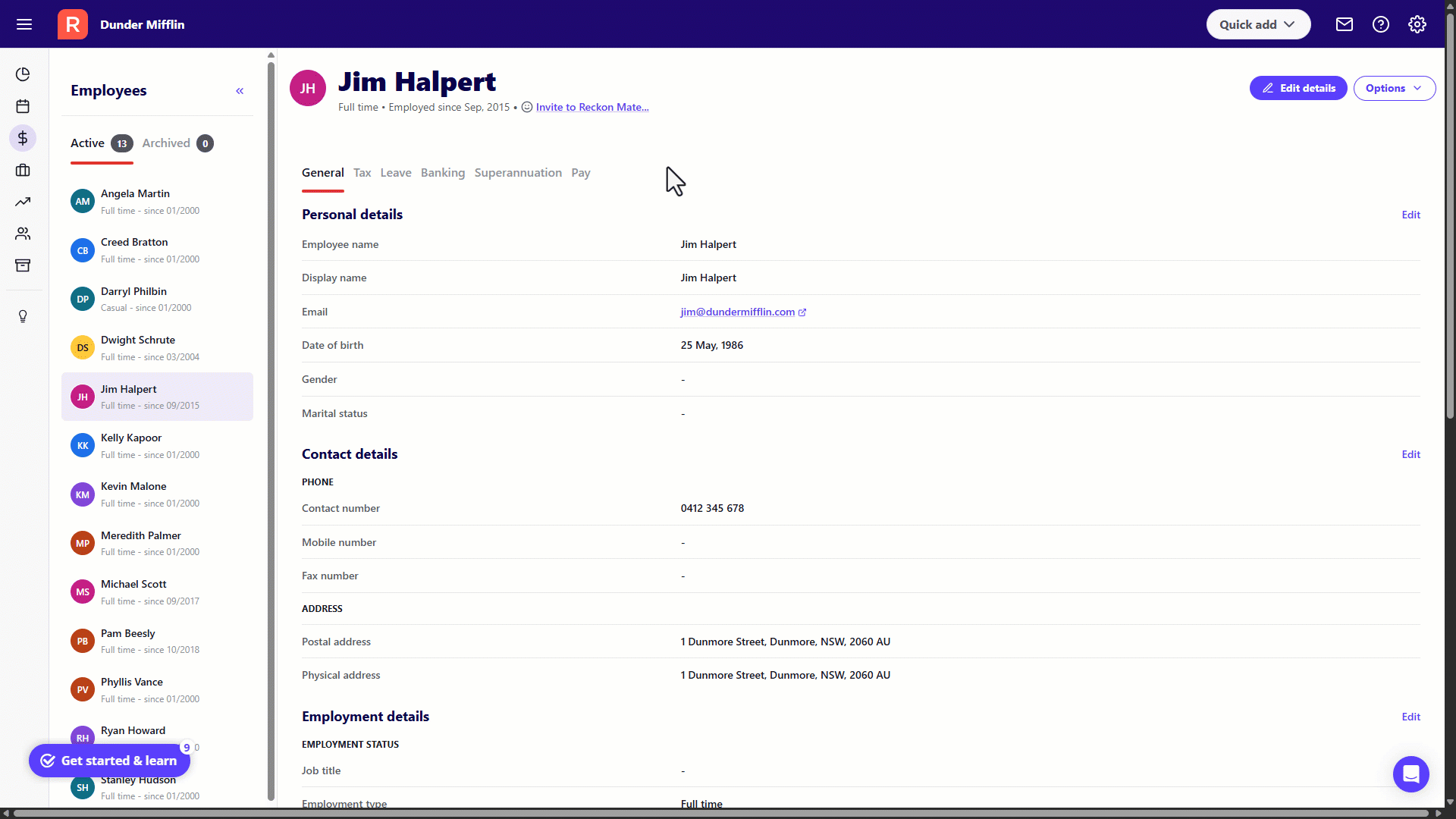Open the Banking tab
Viewport: 1456px width, 819px height.
point(443,173)
